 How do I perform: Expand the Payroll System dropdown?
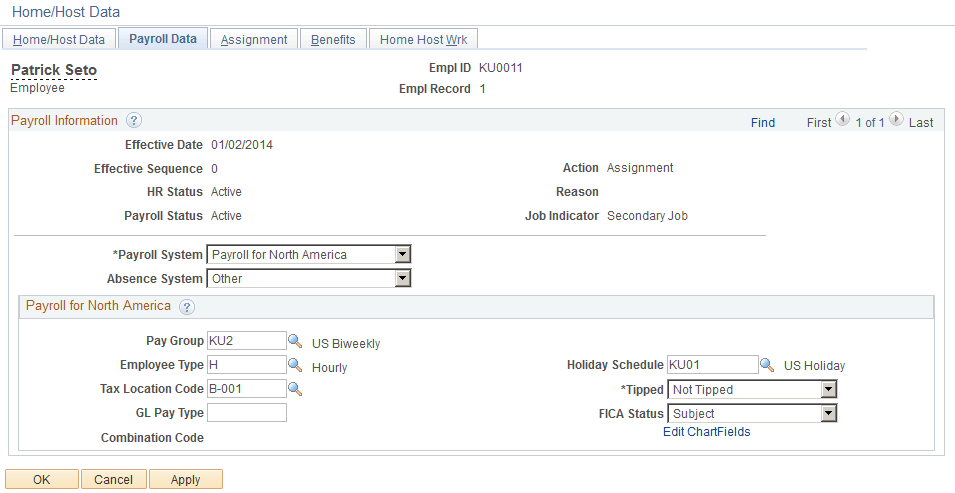tap(402, 254)
